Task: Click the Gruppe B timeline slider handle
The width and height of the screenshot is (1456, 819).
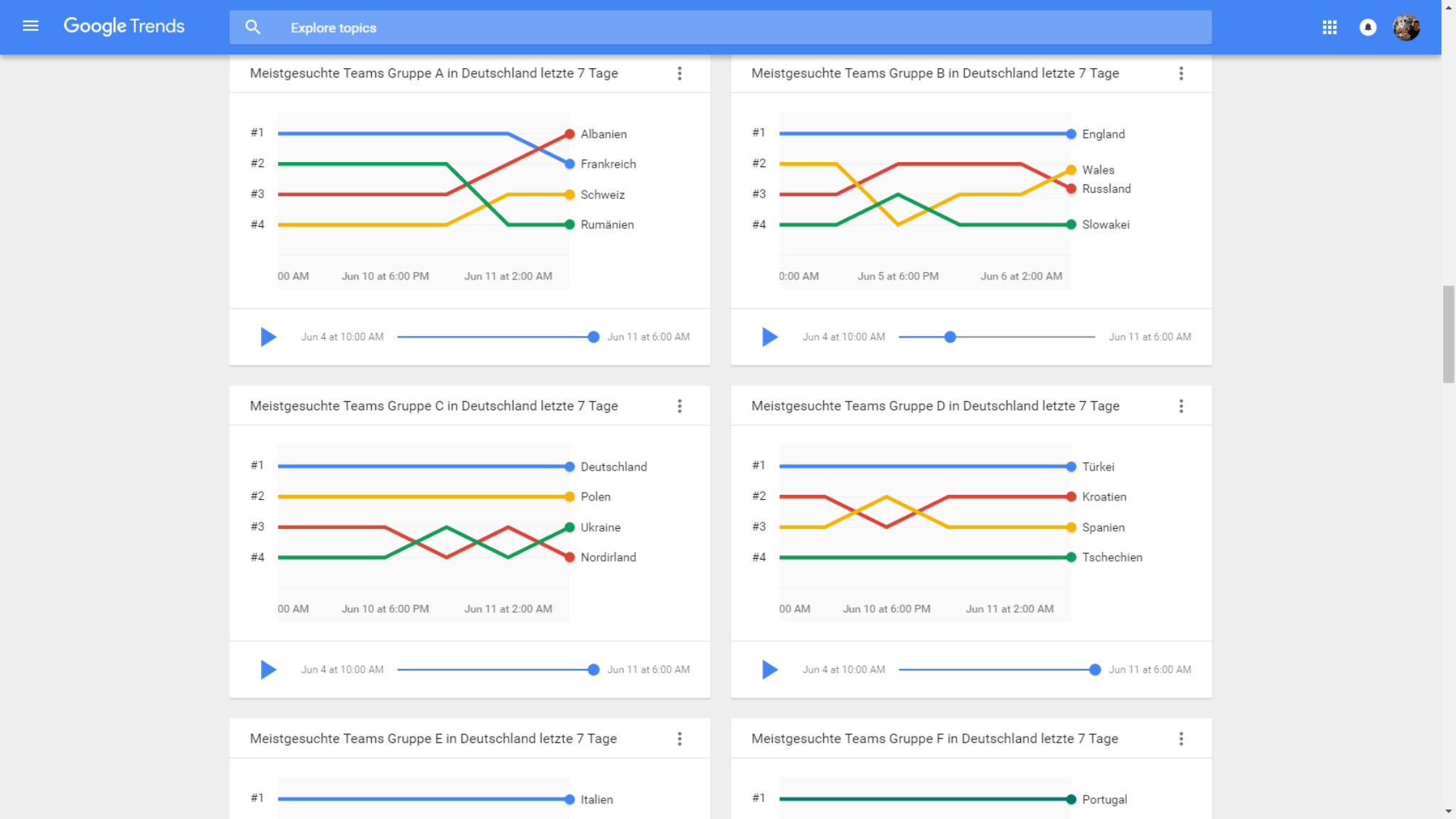Action: coord(950,337)
